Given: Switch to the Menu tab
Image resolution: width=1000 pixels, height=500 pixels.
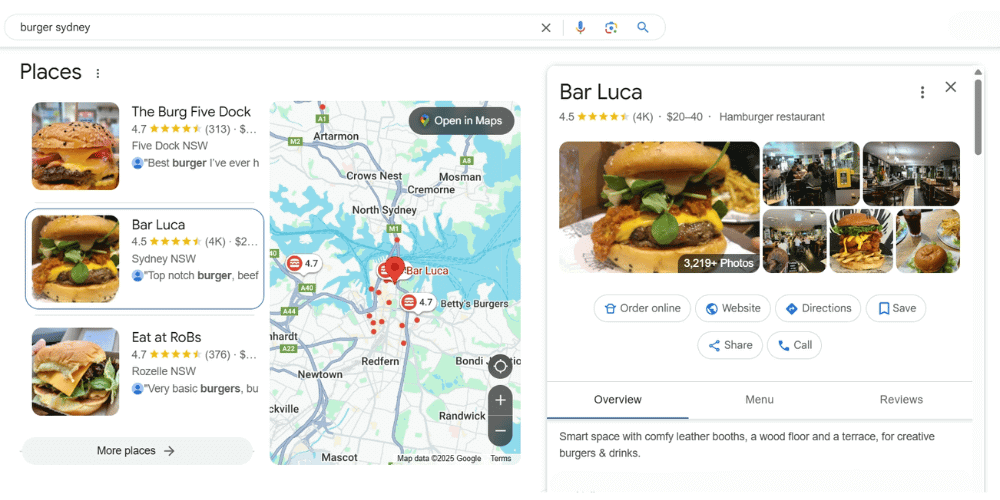Looking at the screenshot, I should click(x=760, y=400).
